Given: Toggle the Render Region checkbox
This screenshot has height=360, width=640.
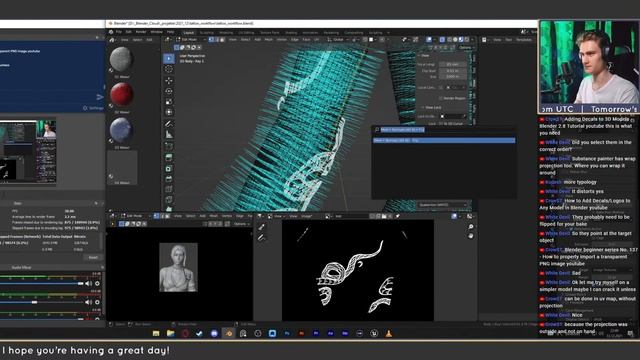Looking at the screenshot, I should click(440, 98).
